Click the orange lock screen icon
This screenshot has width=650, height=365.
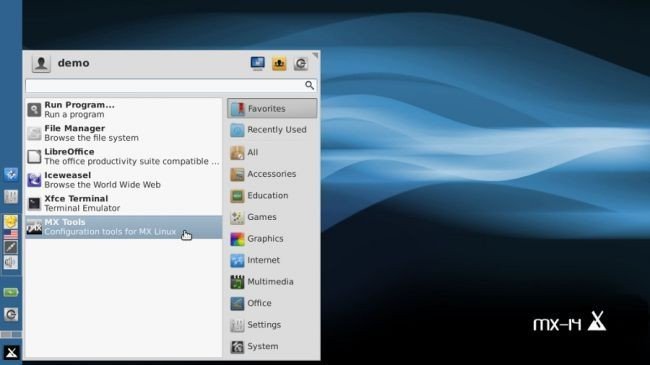coord(279,63)
